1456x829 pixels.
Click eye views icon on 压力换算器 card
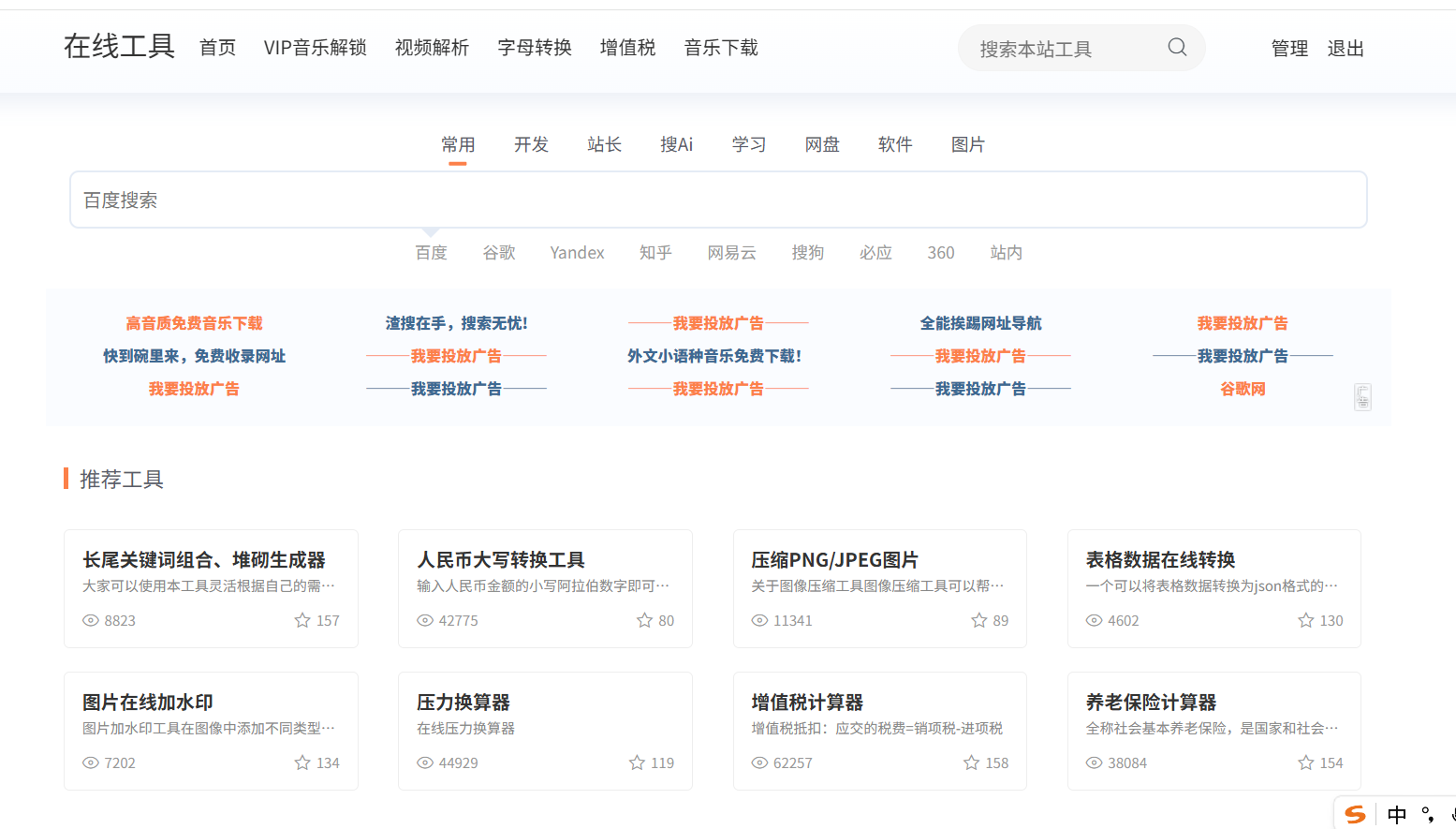(425, 762)
